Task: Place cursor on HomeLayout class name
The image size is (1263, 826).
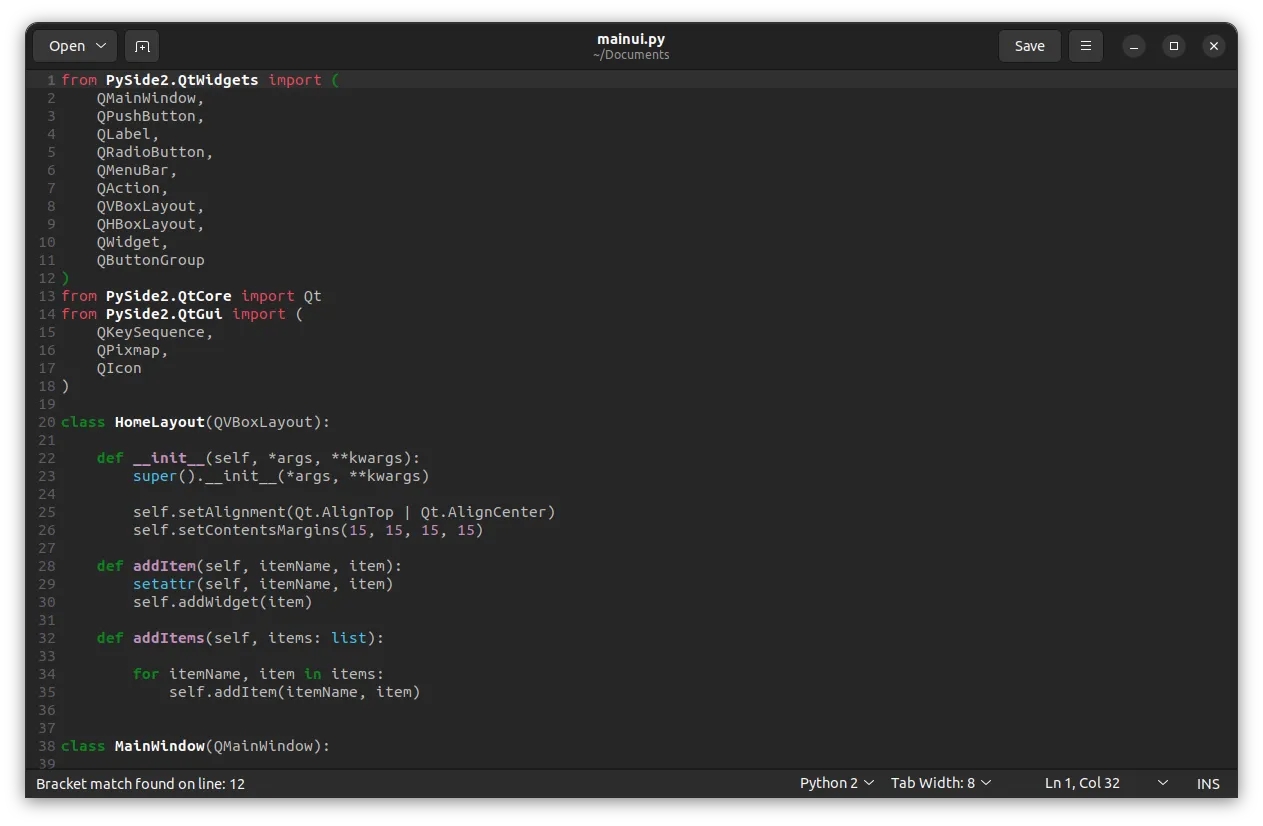Action: click(x=160, y=422)
